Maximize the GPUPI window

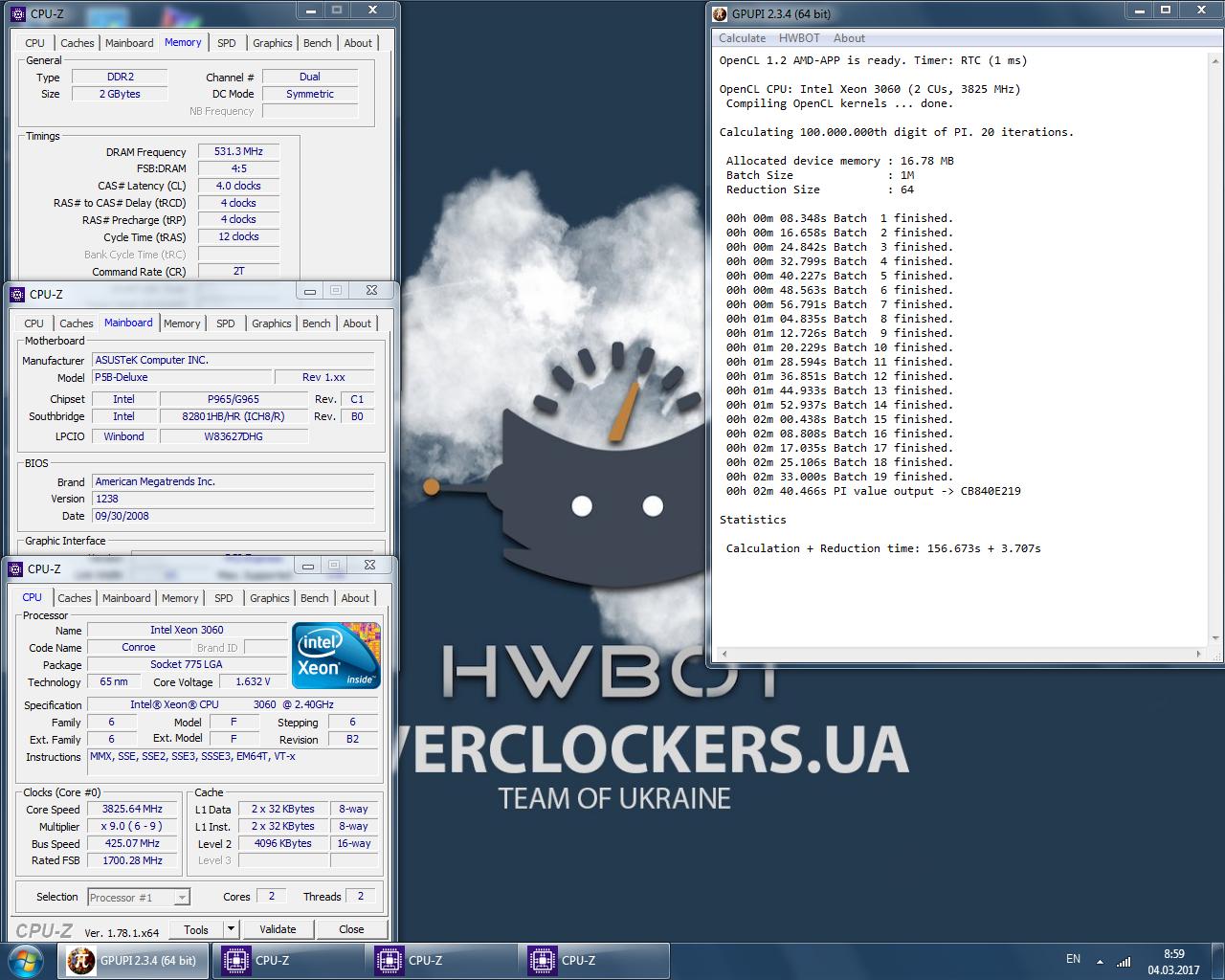point(1165,11)
